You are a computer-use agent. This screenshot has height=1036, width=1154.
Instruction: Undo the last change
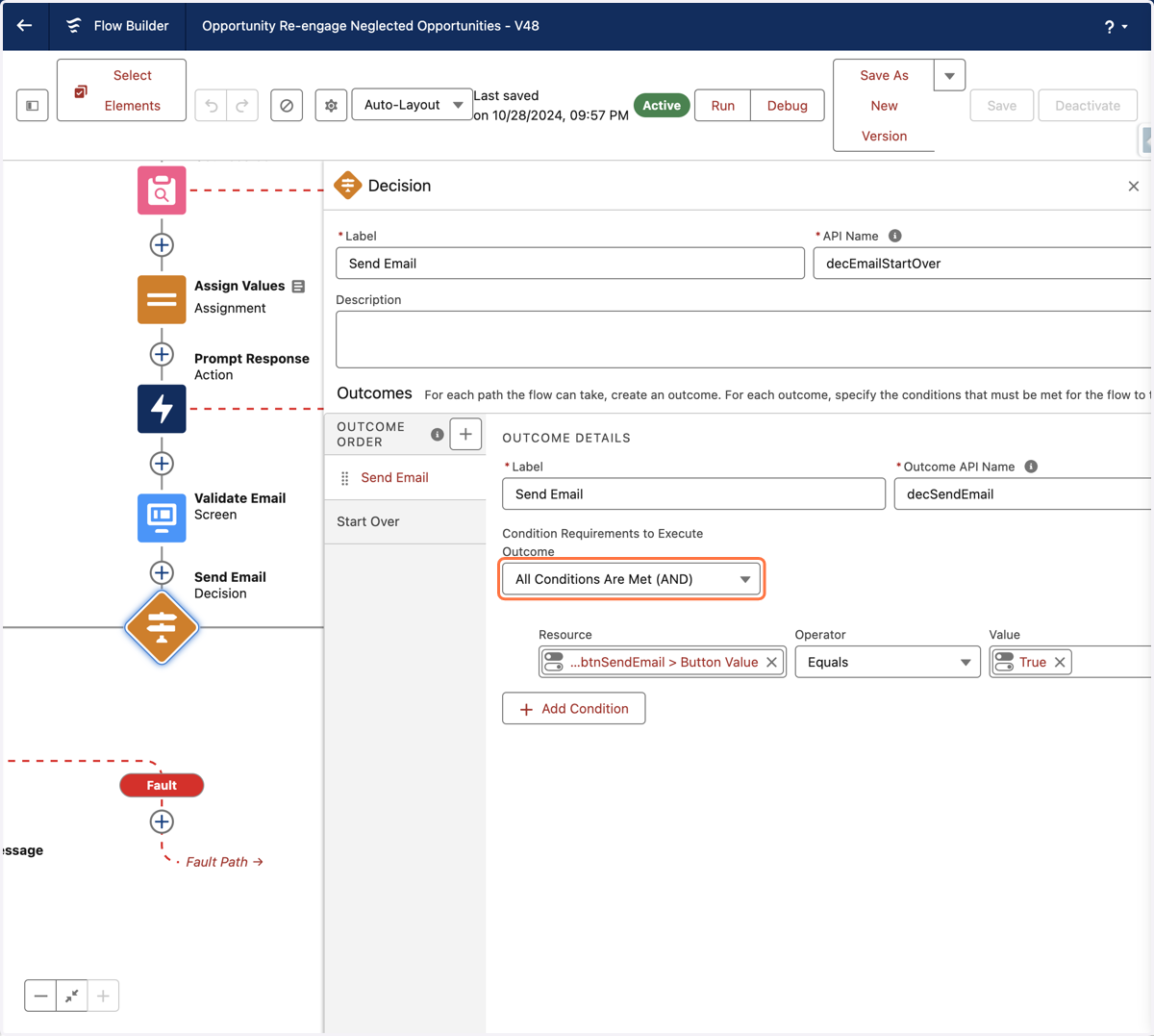click(x=212, y=106)
